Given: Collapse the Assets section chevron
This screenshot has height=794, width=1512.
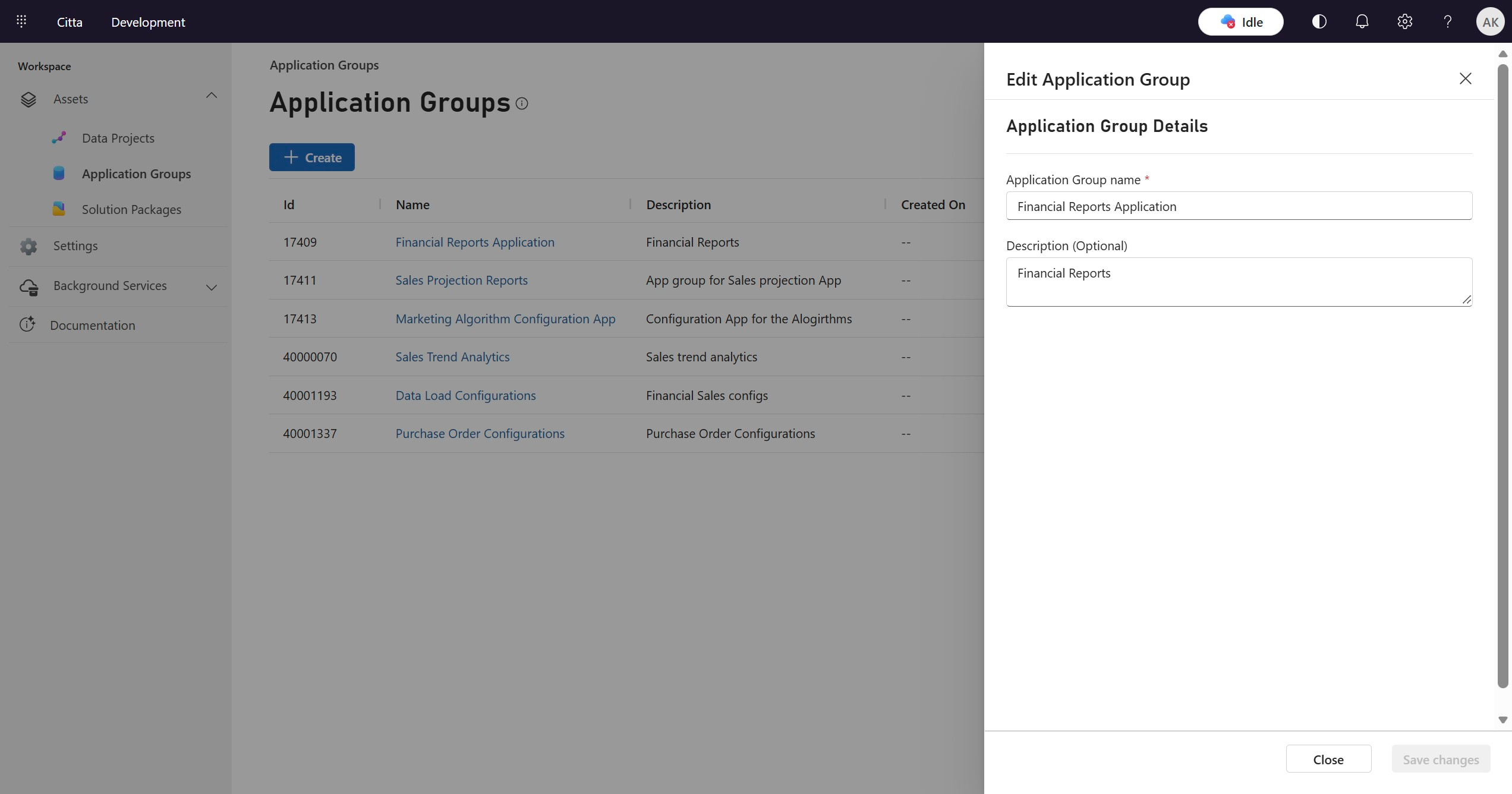Looking at the screenshot, I should 211,96.
